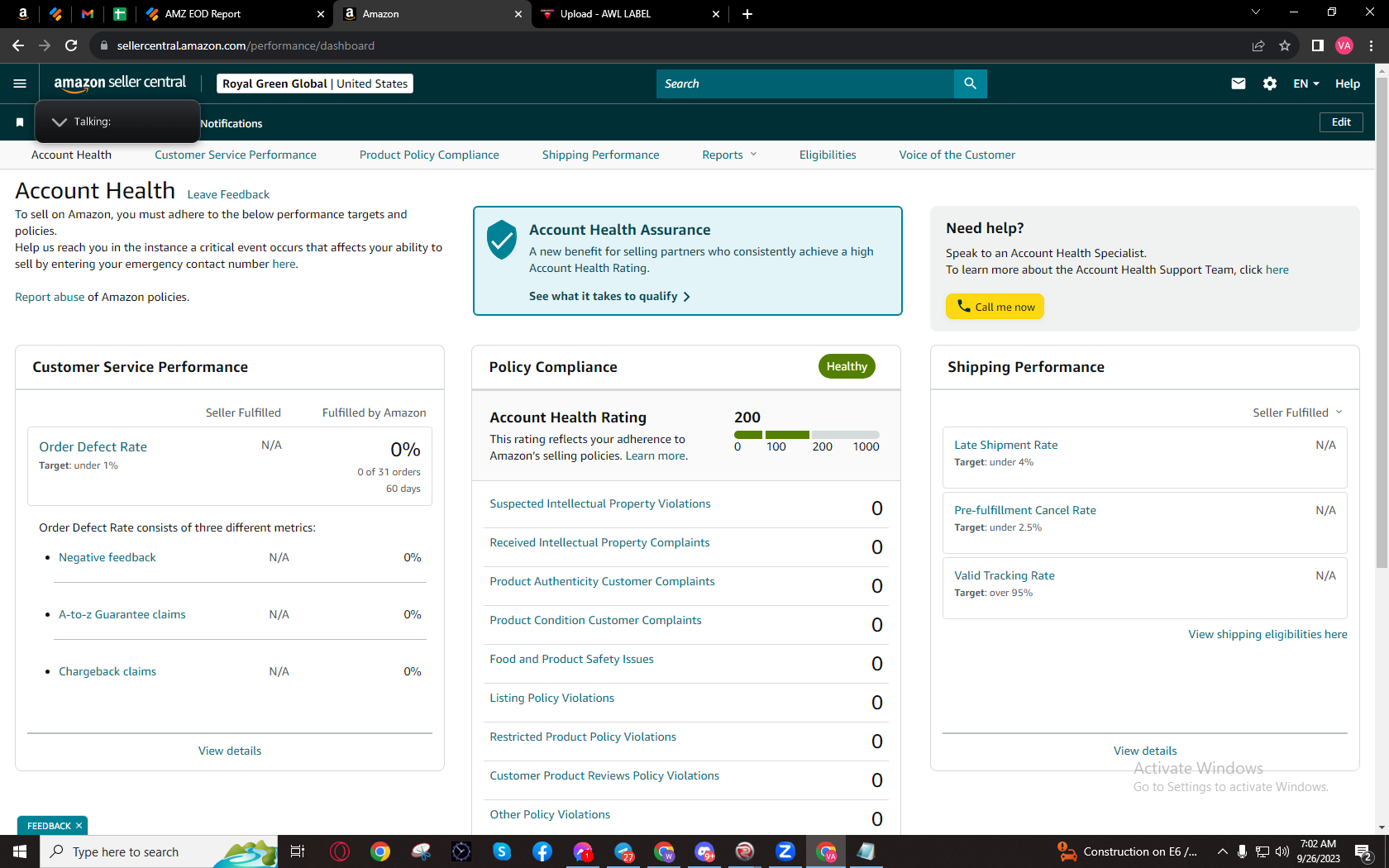This screenshot has height=868, width=1389.
Task: Open Opera from the taskbar
Action: click(340, 851)
